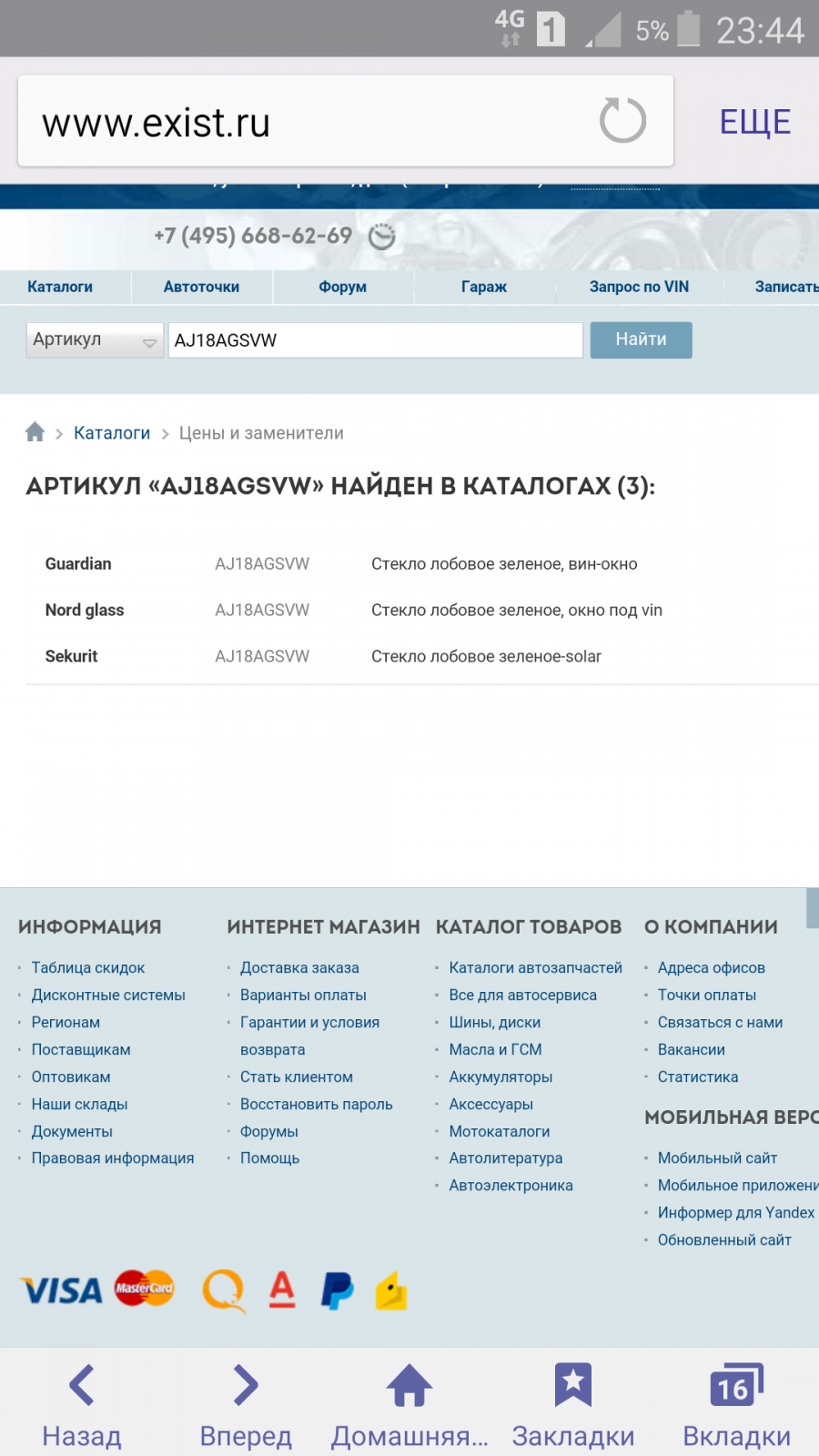Viewport: 819px width, 1456px height.
Task: Open Гарантии и условия возврата link
Action: tap(309, 1036)
